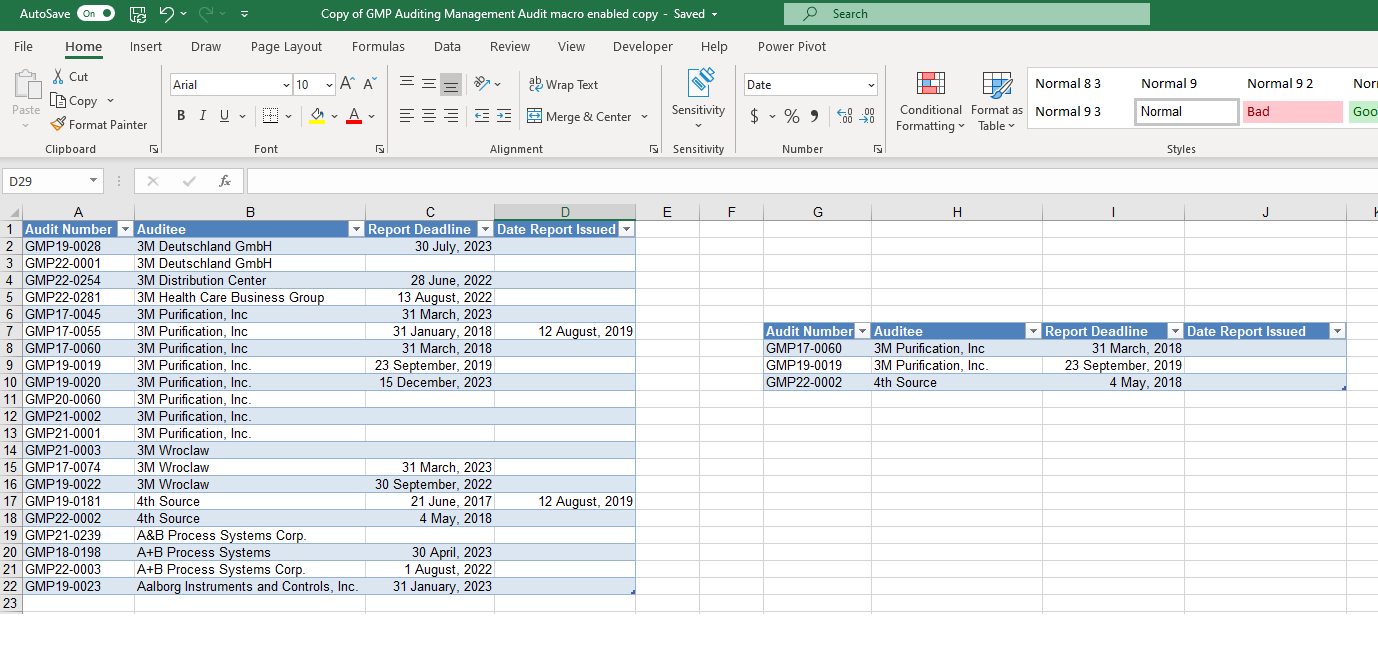
Task: Click Increase Indent icon
Action: pyautogui.click(x=504, y=116)
